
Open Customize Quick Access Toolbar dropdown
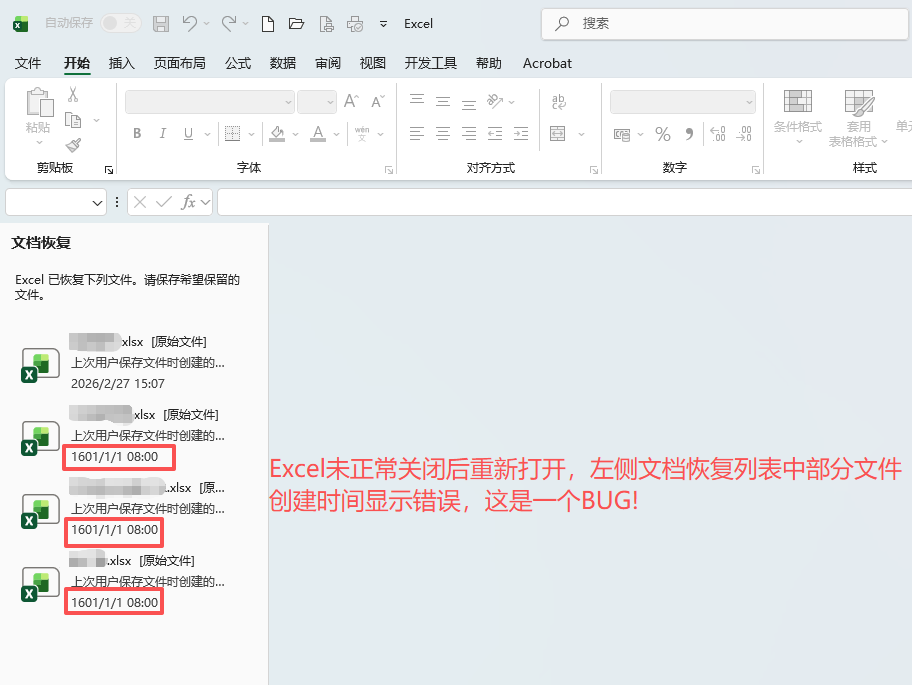click(383, 24)
